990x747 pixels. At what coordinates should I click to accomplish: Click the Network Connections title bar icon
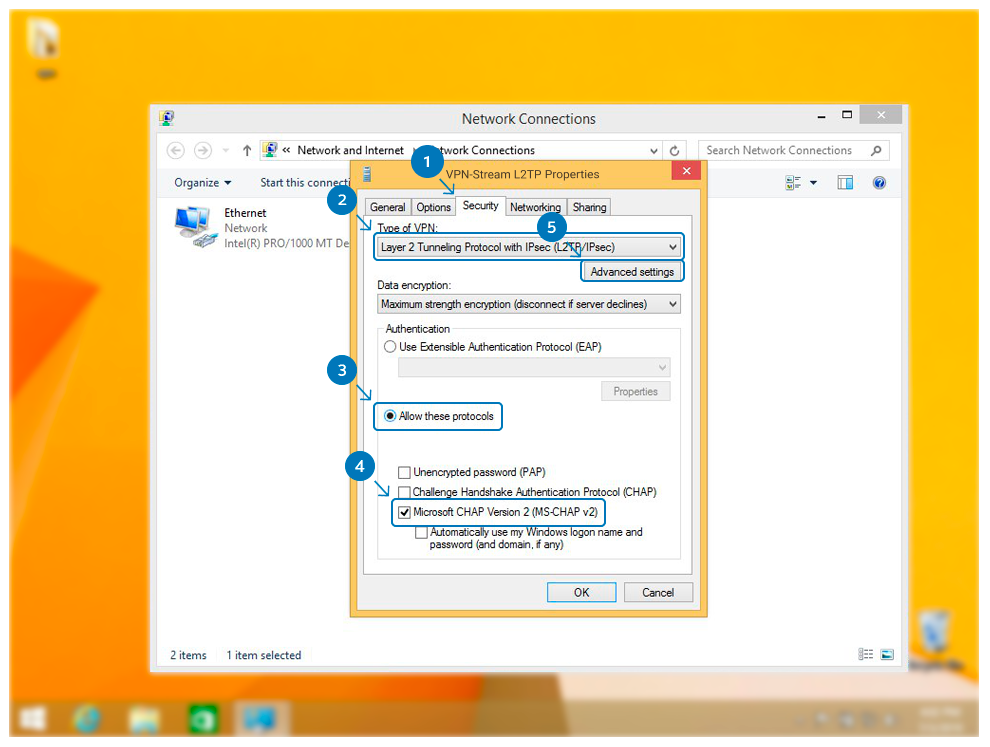(x=167, y=117)
